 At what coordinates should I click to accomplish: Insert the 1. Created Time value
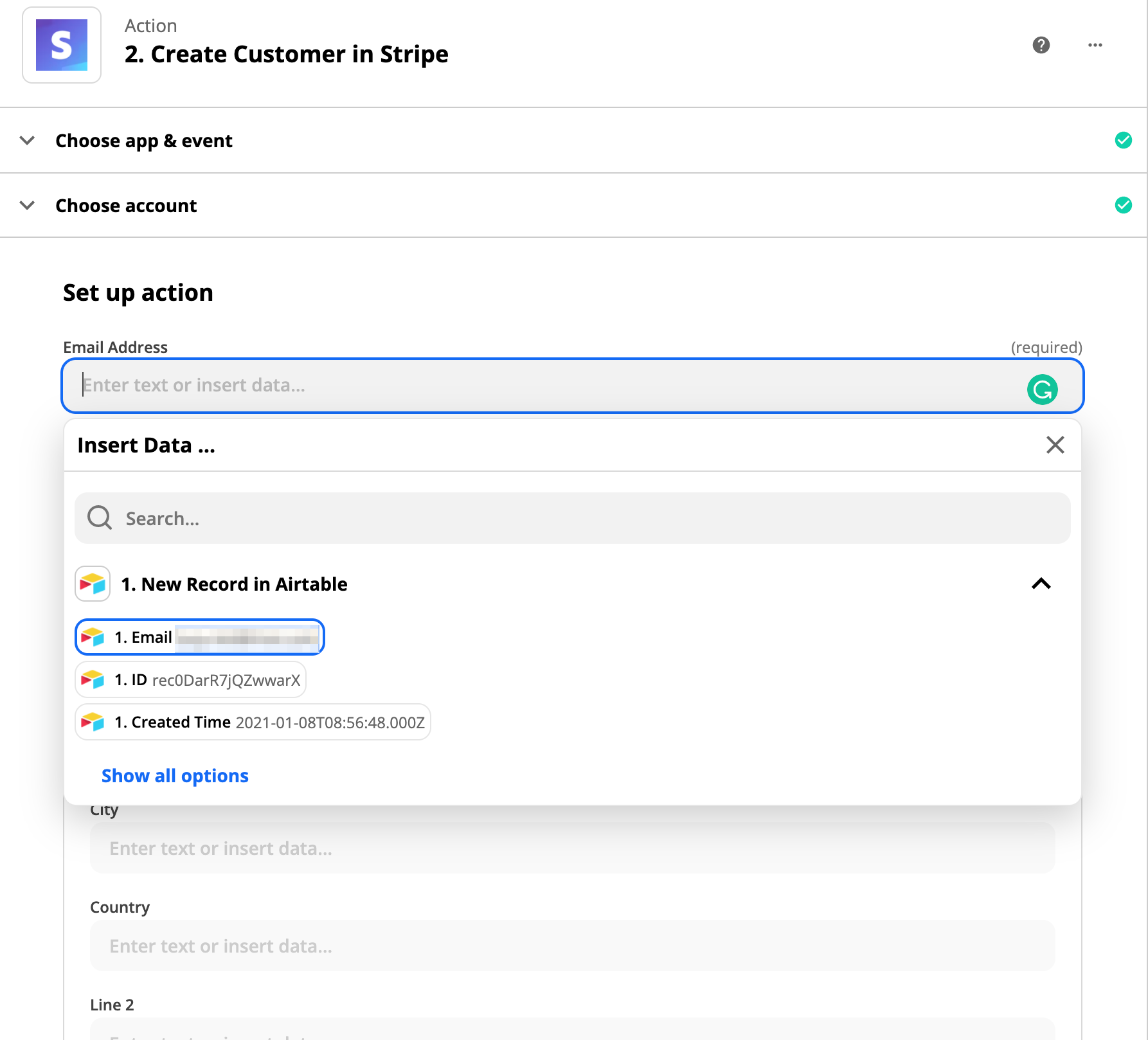(x=253, y=722)
